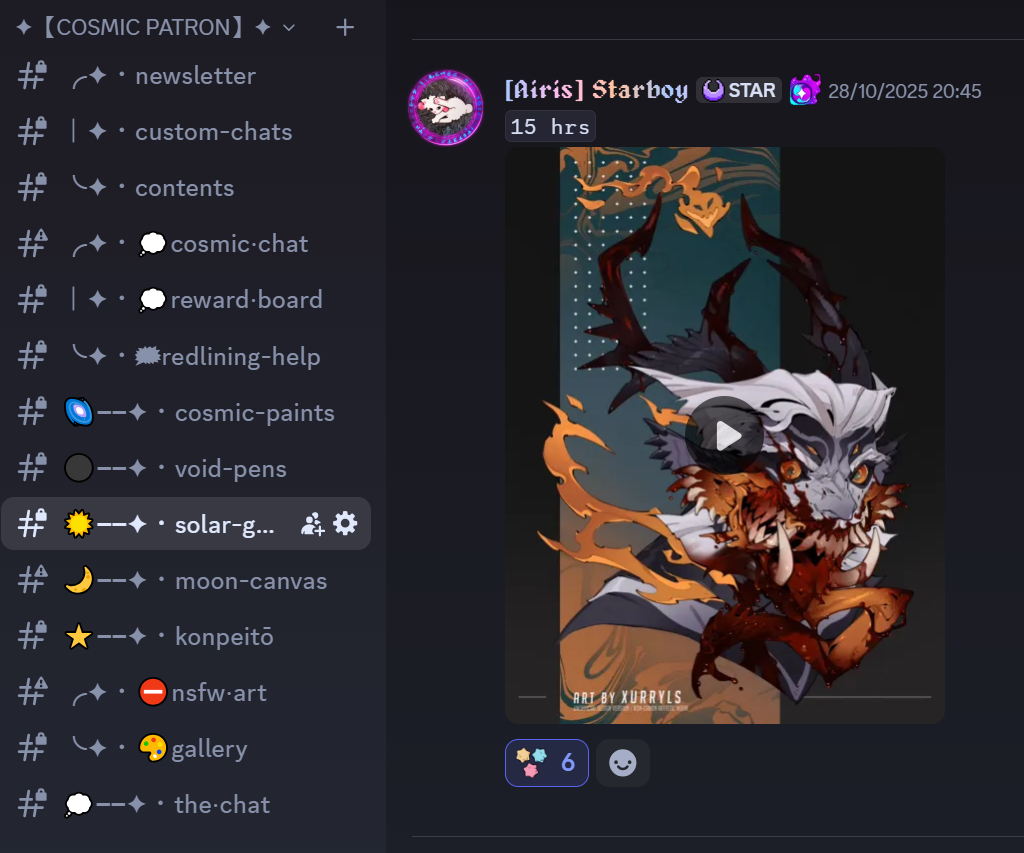
Task: Switch to the cosmic-chat channel
Action: 186,244
